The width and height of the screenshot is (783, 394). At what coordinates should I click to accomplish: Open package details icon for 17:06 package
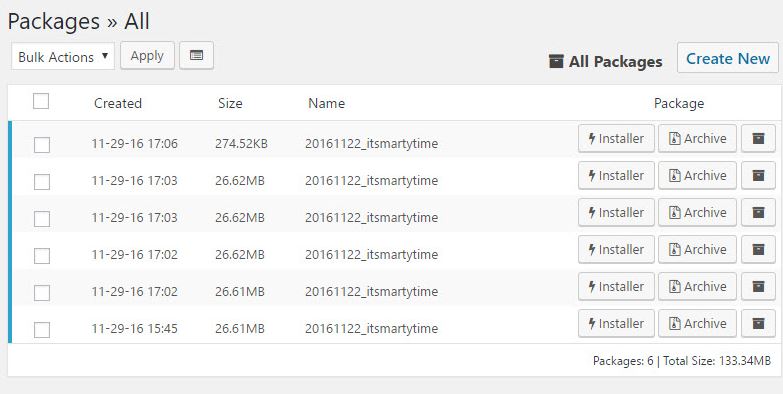click(x=758, y=138)
